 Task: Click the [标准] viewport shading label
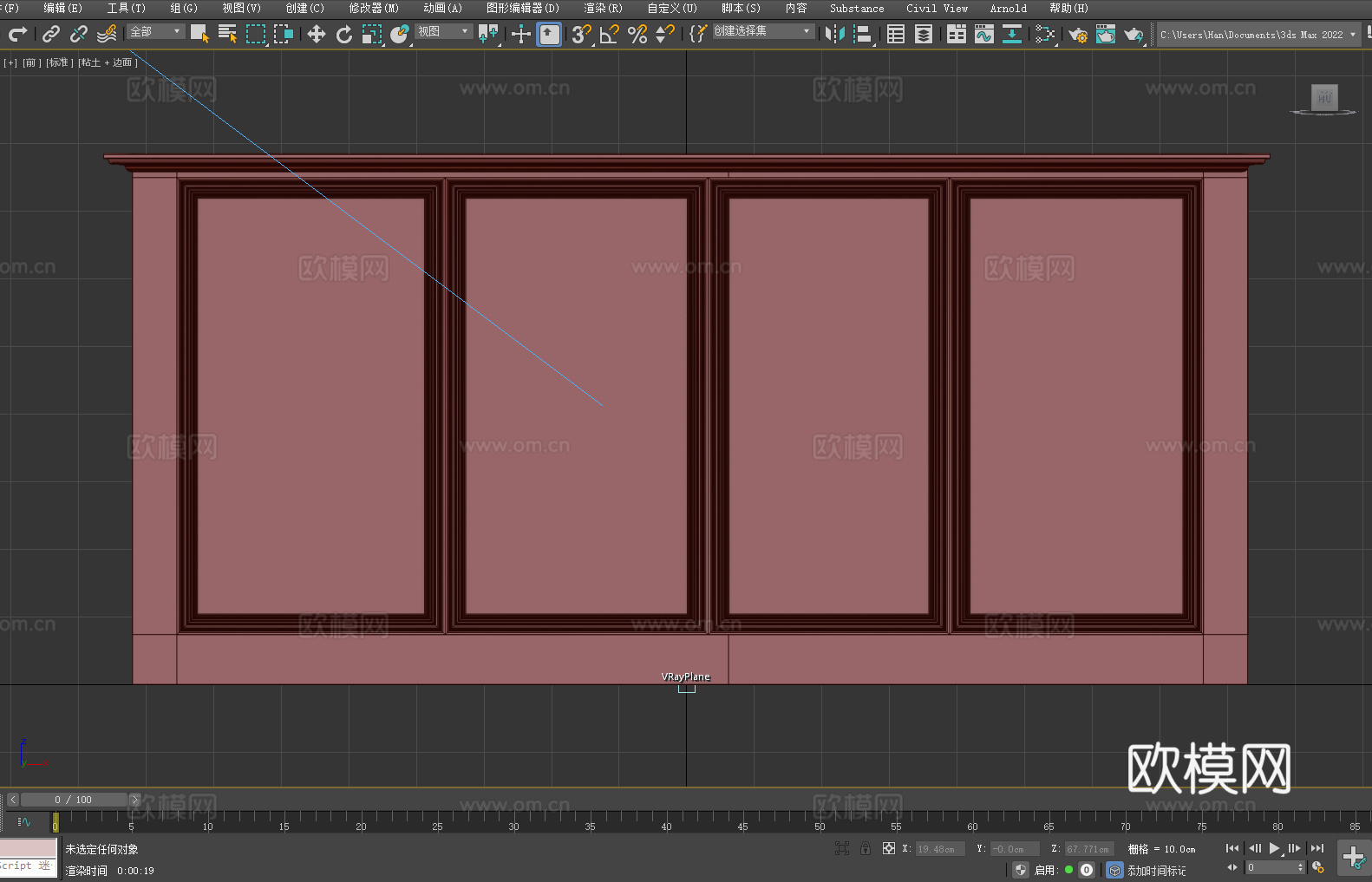point(59,62)
